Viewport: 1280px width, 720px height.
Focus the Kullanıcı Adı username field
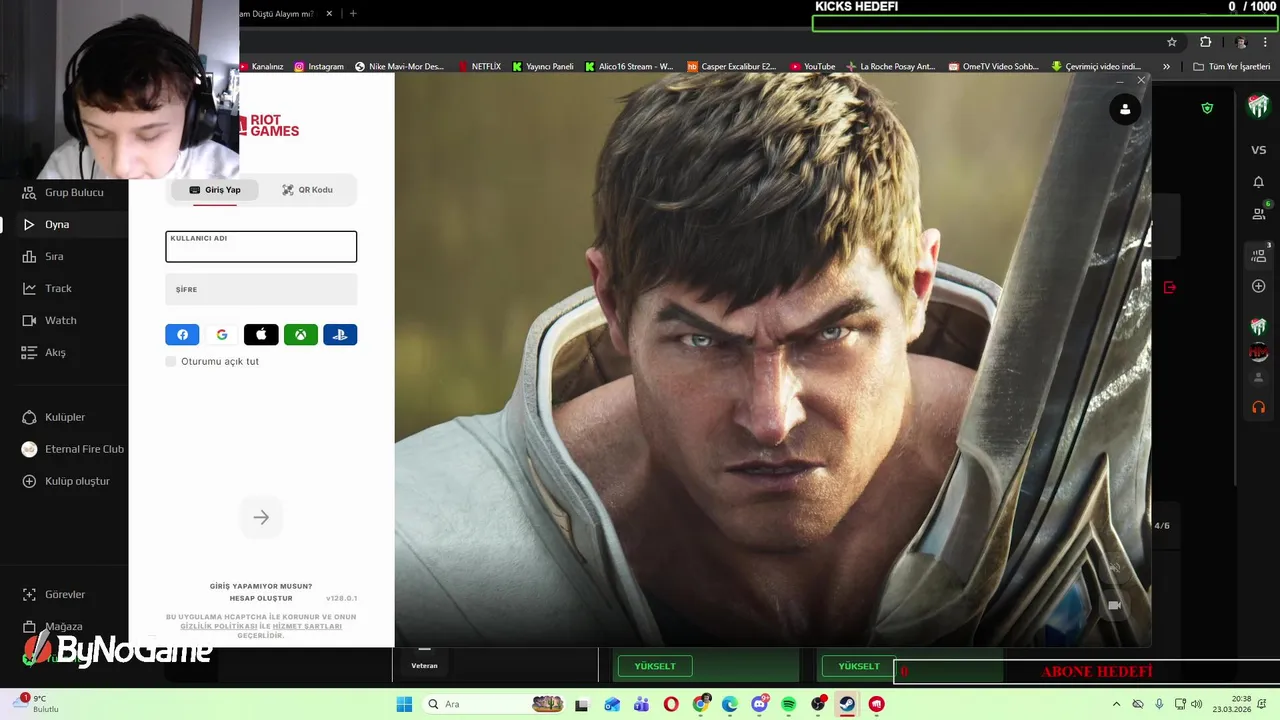click(x=261, y=247)
